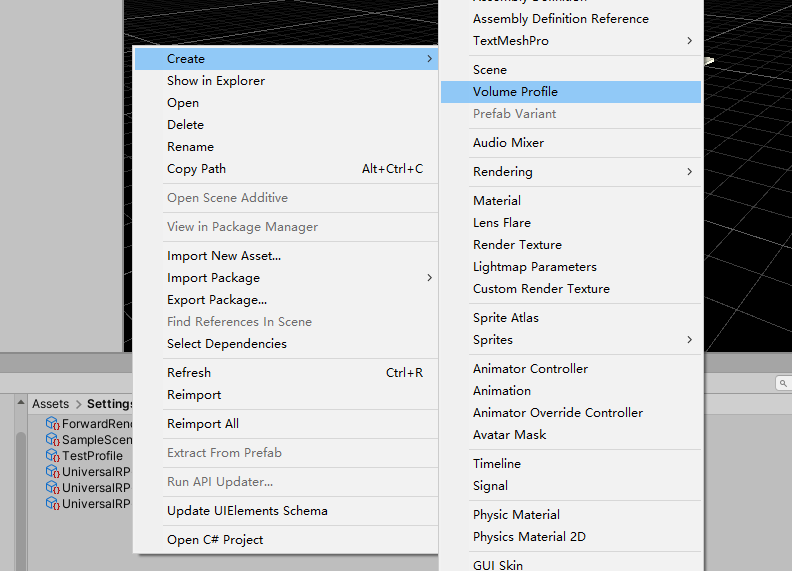This screenshot has width=792, height=571.
Task: Select Assembly Definition Reference
Action: point(571,19)
